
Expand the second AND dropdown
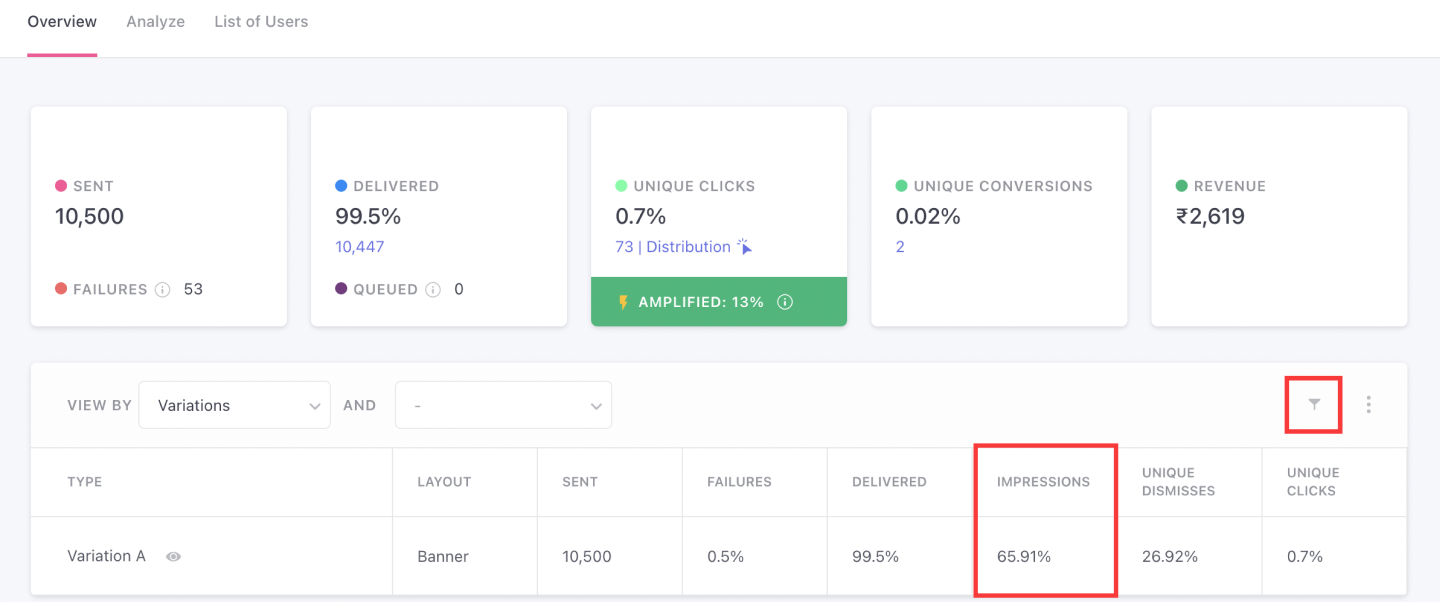pyautogui.click(x=503, y=405)
